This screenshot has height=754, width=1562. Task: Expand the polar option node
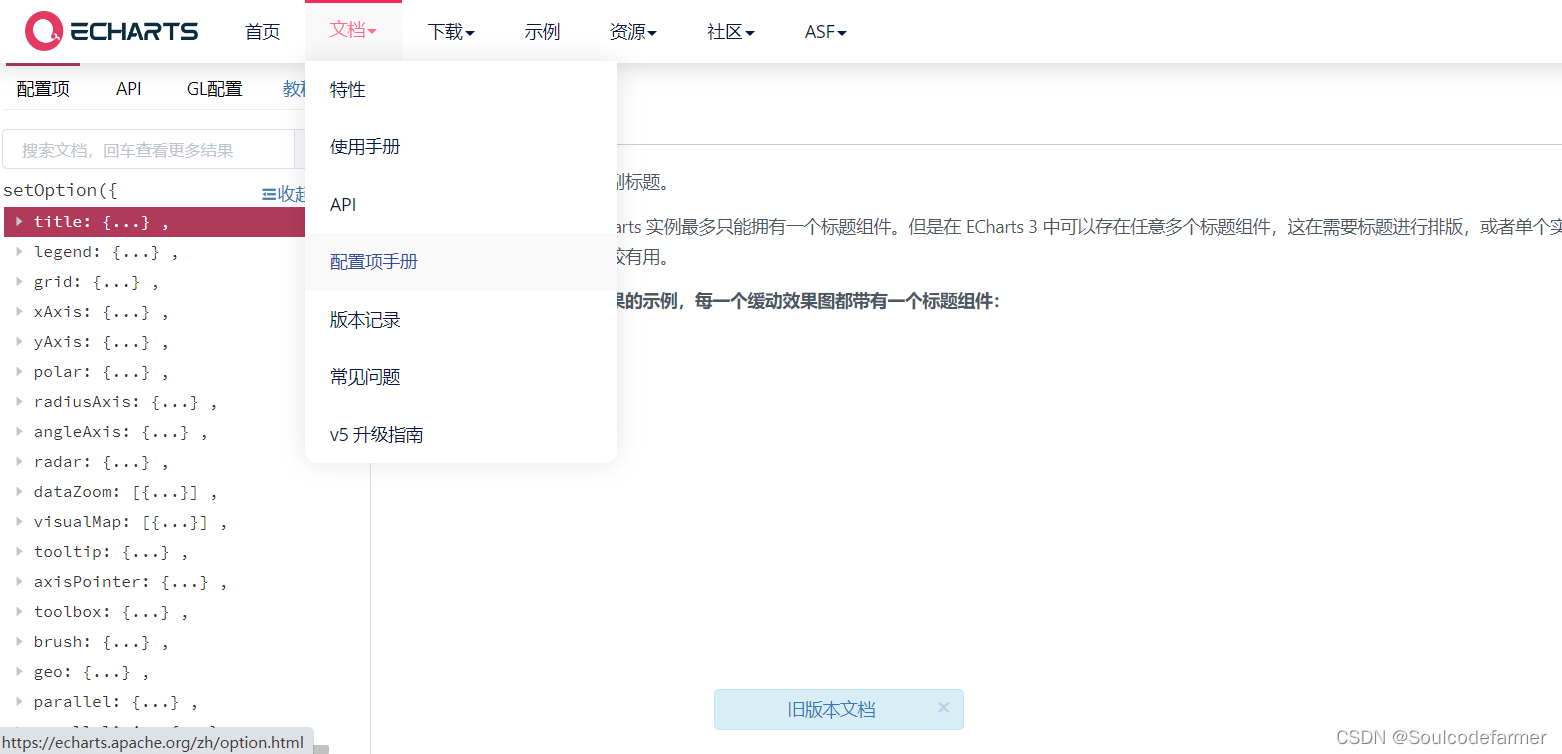click(19, 371)
